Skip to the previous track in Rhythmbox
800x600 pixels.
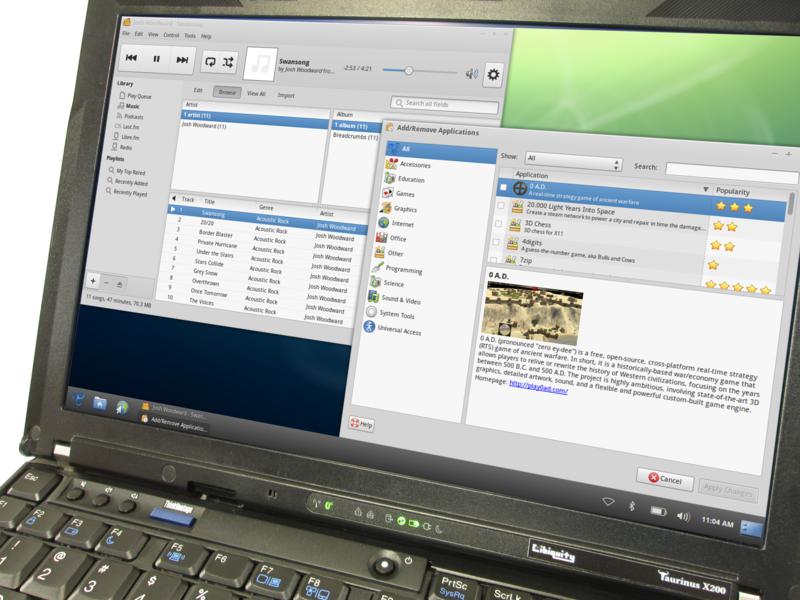pyautogui.click(x=132, y=58)
